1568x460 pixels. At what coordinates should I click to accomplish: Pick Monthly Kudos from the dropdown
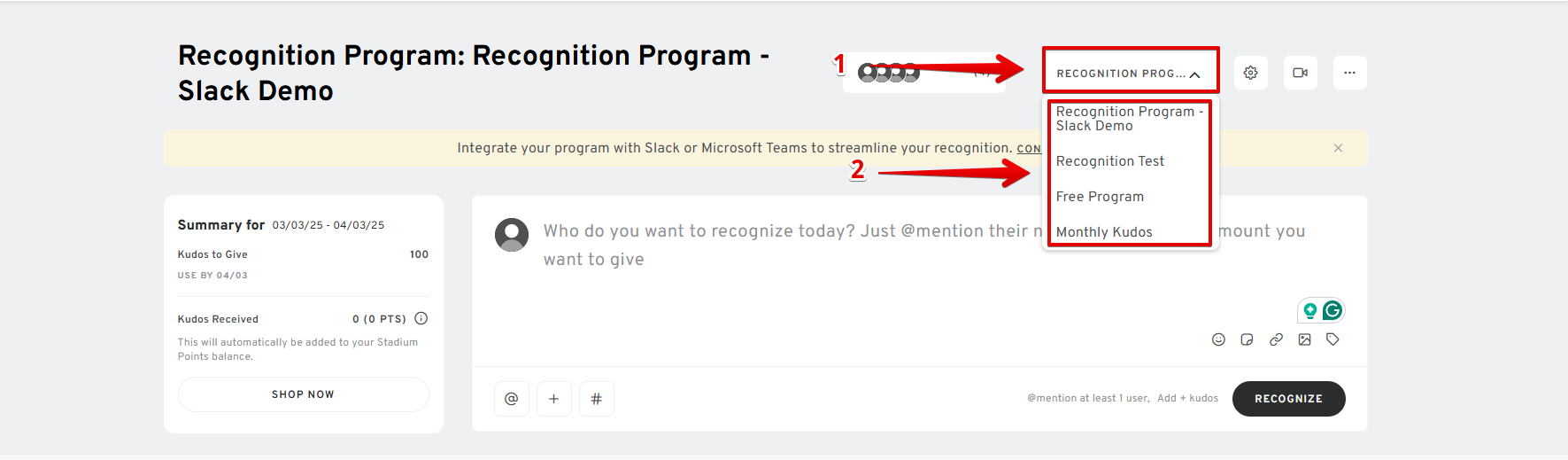coord(1104,232)
